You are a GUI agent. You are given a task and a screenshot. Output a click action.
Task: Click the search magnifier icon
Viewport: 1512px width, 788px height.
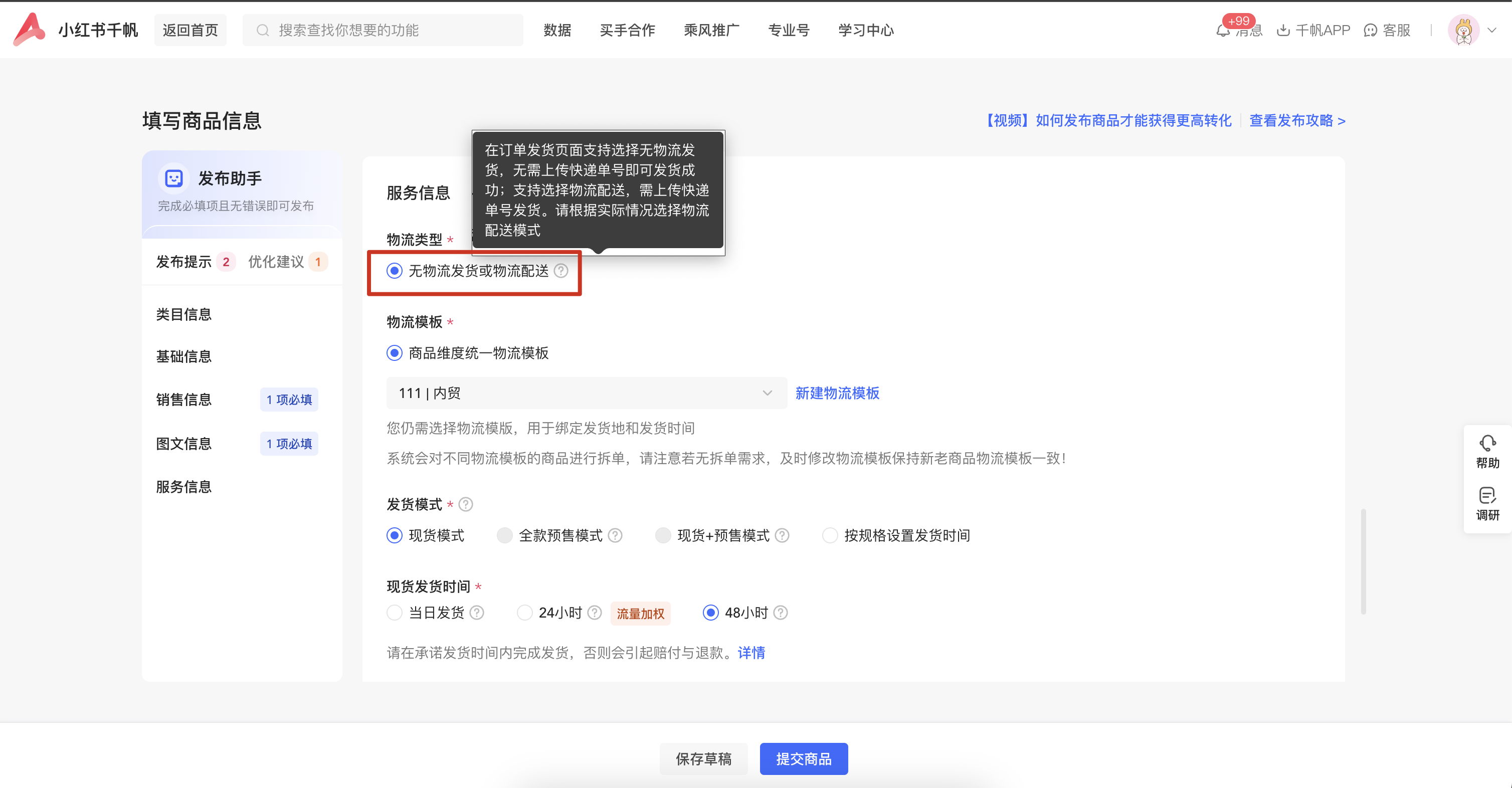tap(263, 30)
